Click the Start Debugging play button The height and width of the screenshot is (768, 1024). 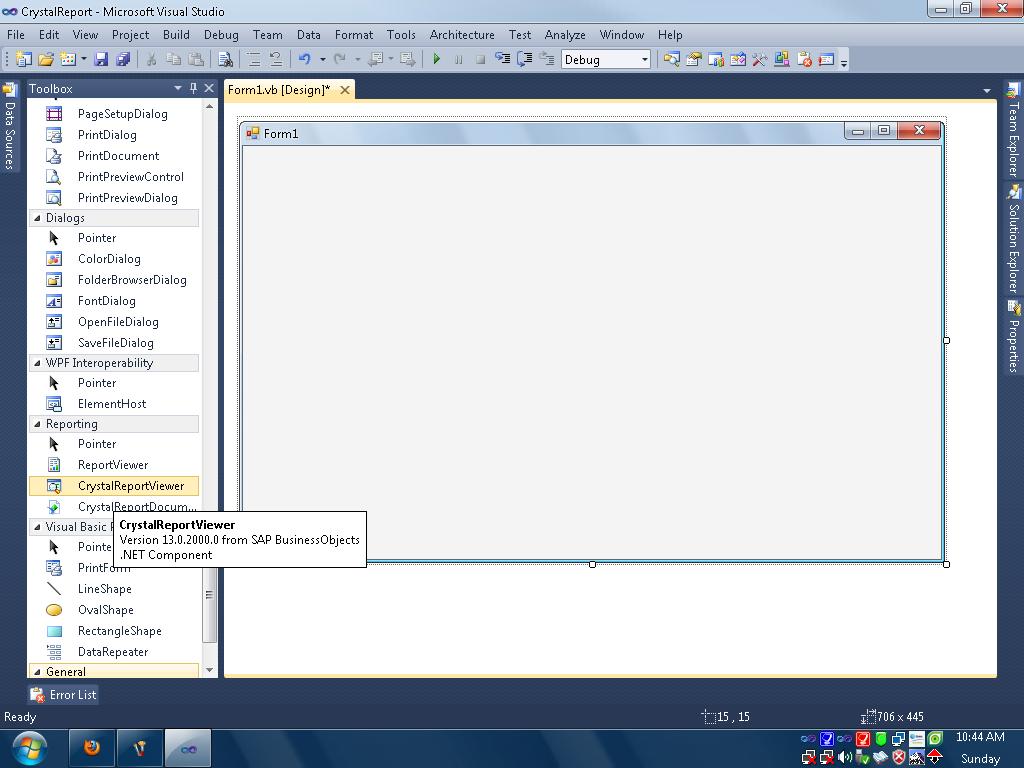[437, 59]
